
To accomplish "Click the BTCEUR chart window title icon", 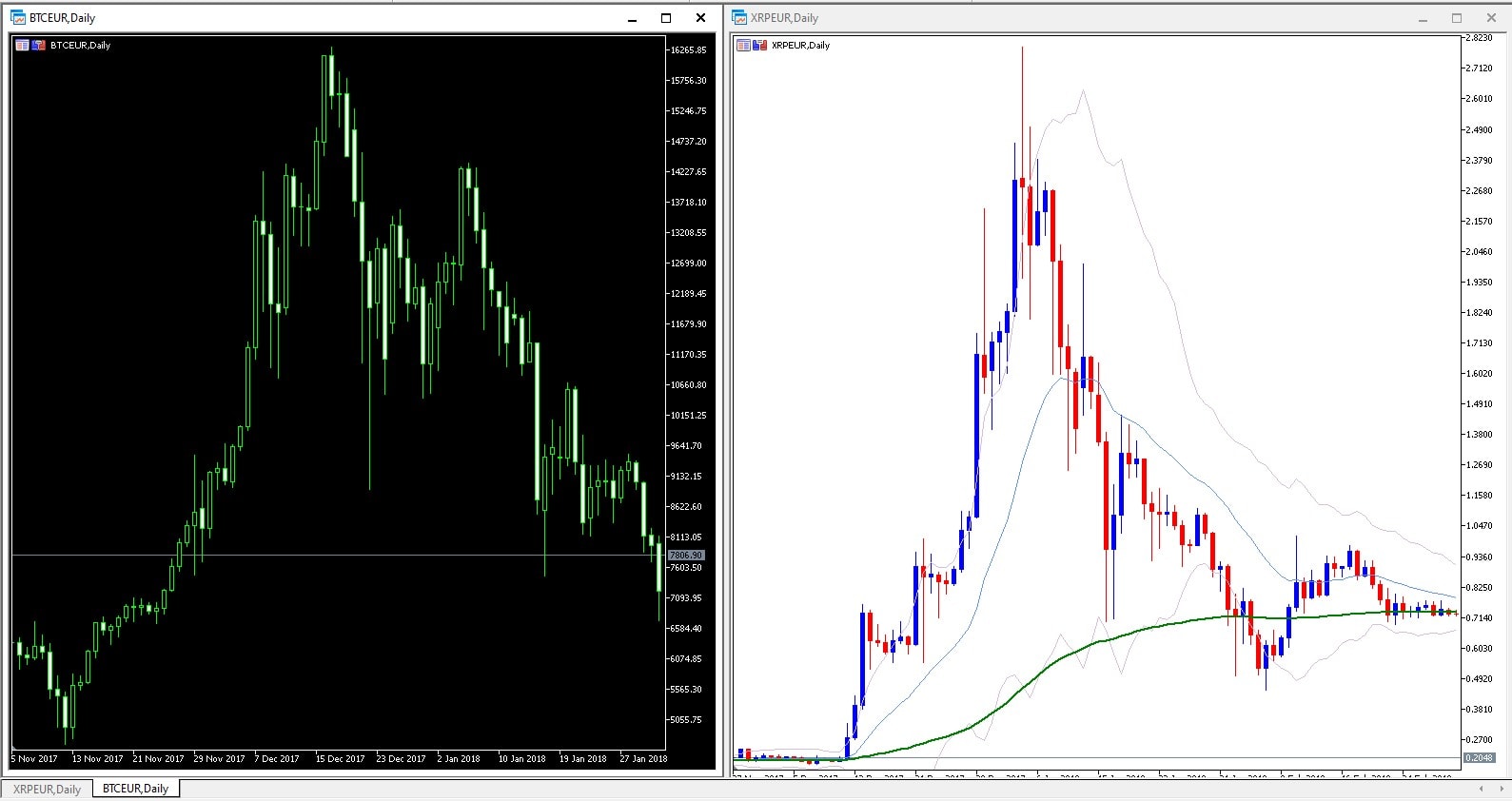I will pos(18,17).
